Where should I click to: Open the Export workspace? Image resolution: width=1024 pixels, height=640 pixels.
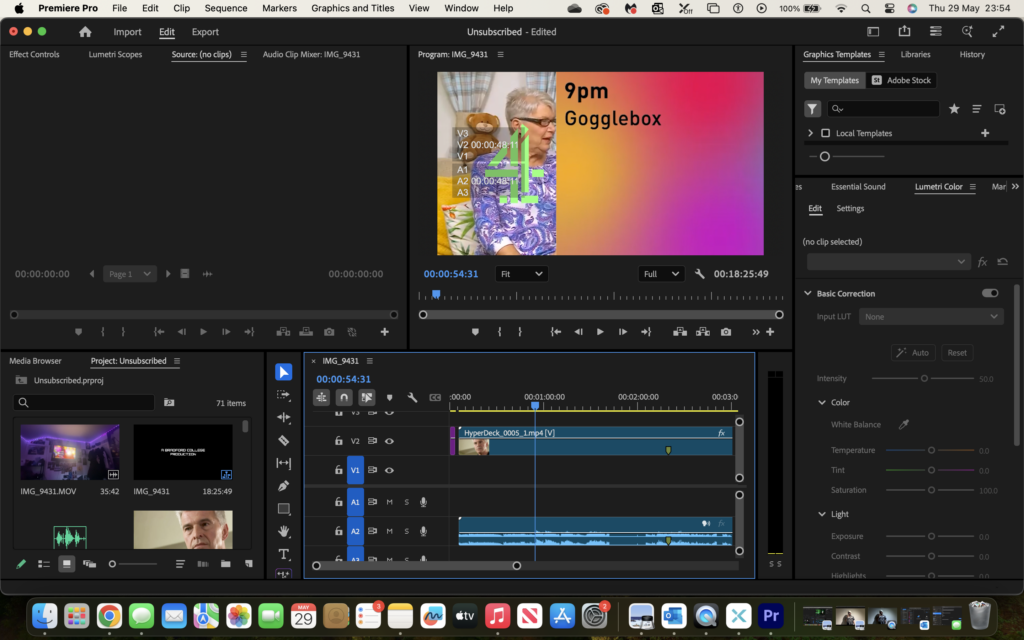click(x=205, y=32)
